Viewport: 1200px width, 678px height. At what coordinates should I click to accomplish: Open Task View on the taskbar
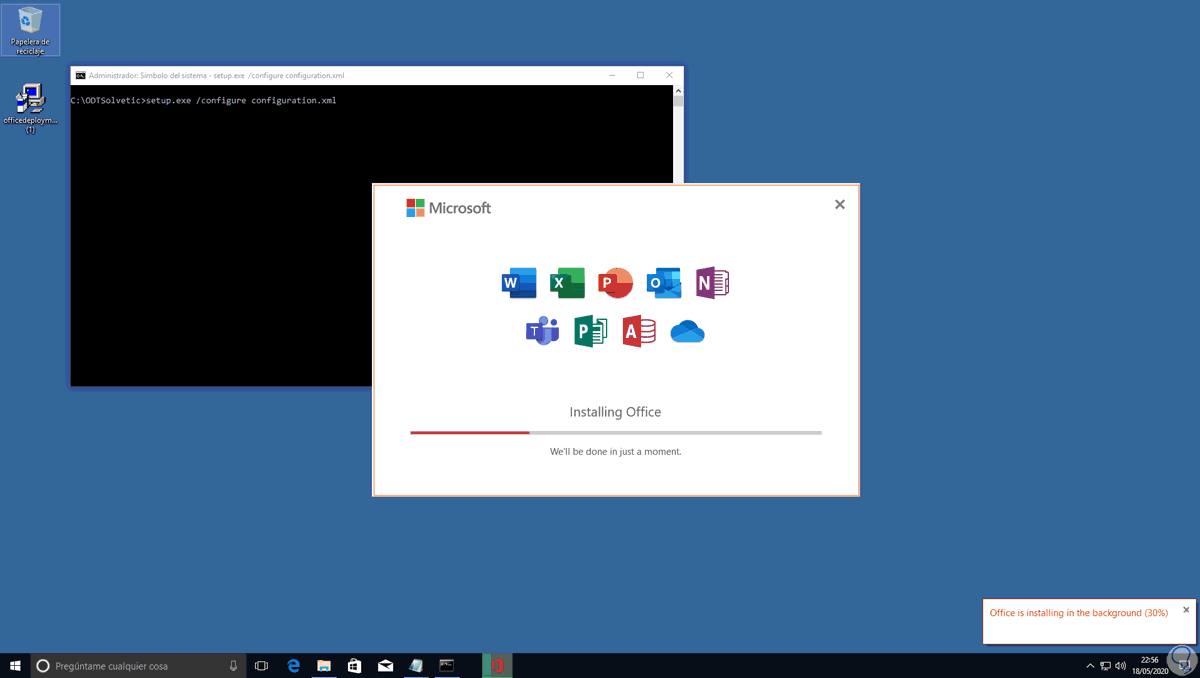coord(261,664)
